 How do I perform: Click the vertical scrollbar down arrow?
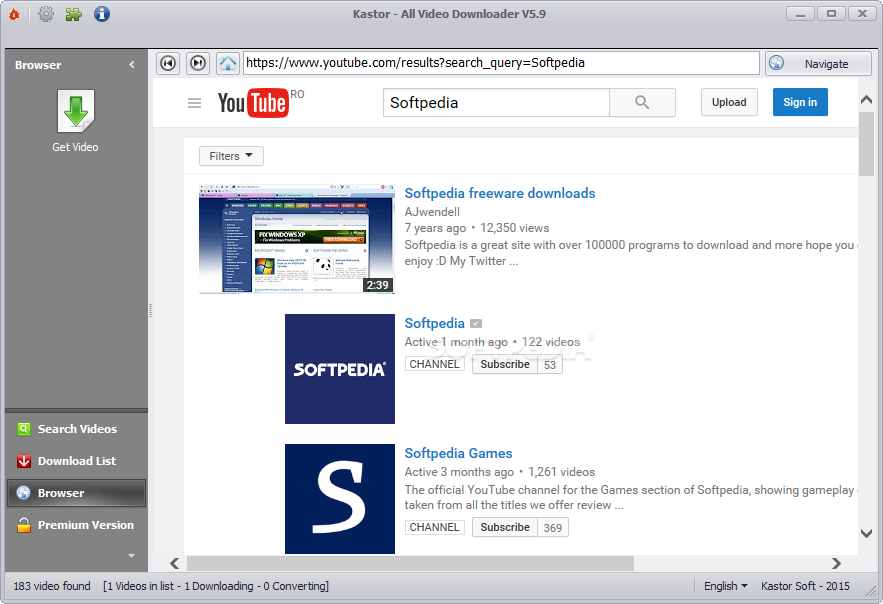coord(866,533)
